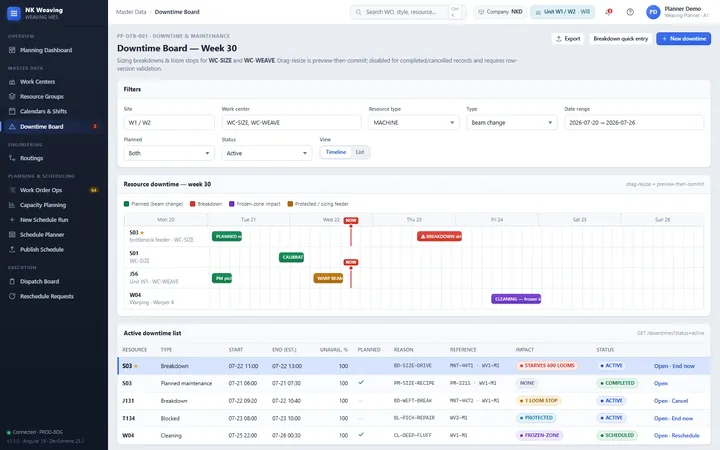Select the S03 PLANNED timeline bar

226,236
